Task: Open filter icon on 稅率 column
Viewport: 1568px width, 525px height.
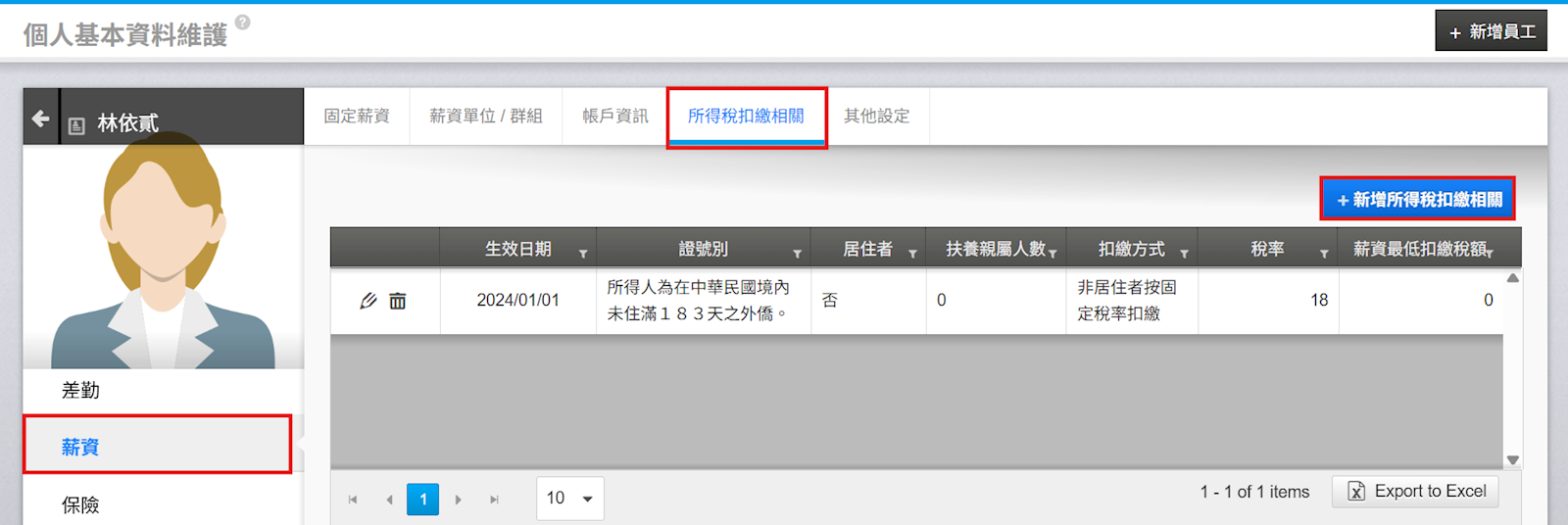Action: (1324, 254)
